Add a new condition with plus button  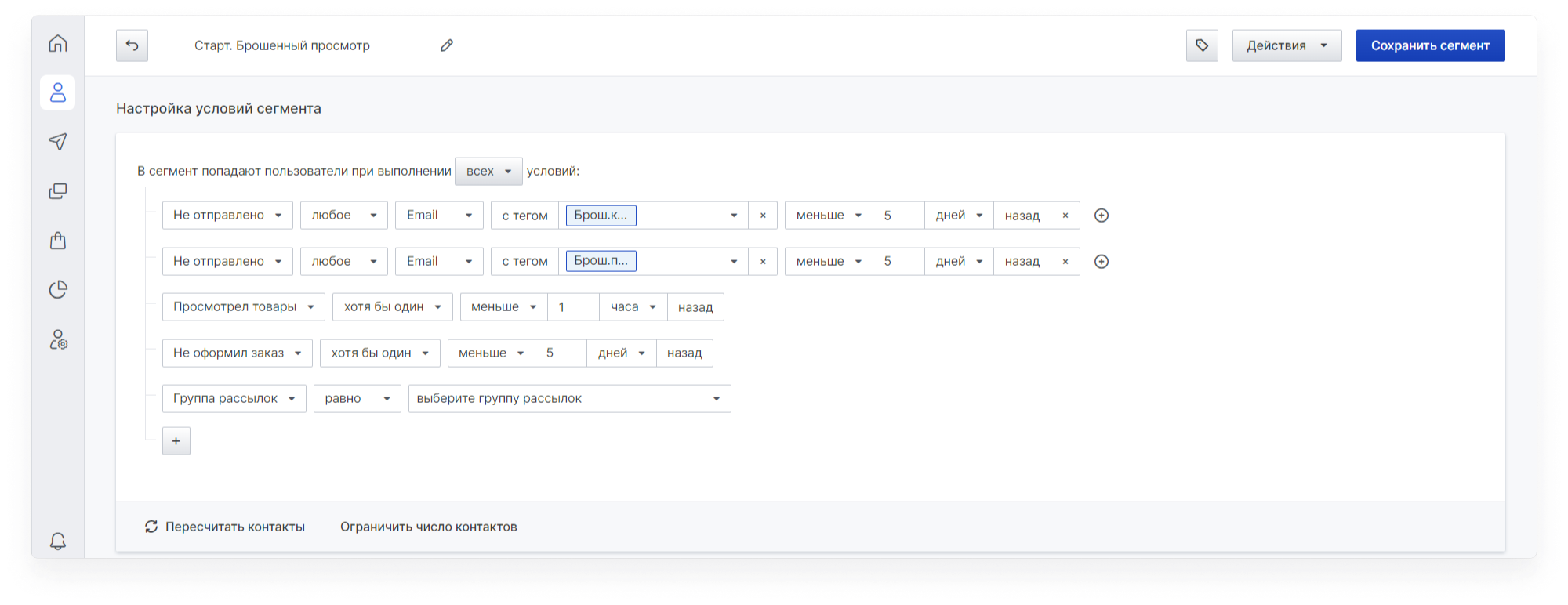click(176, 441)
